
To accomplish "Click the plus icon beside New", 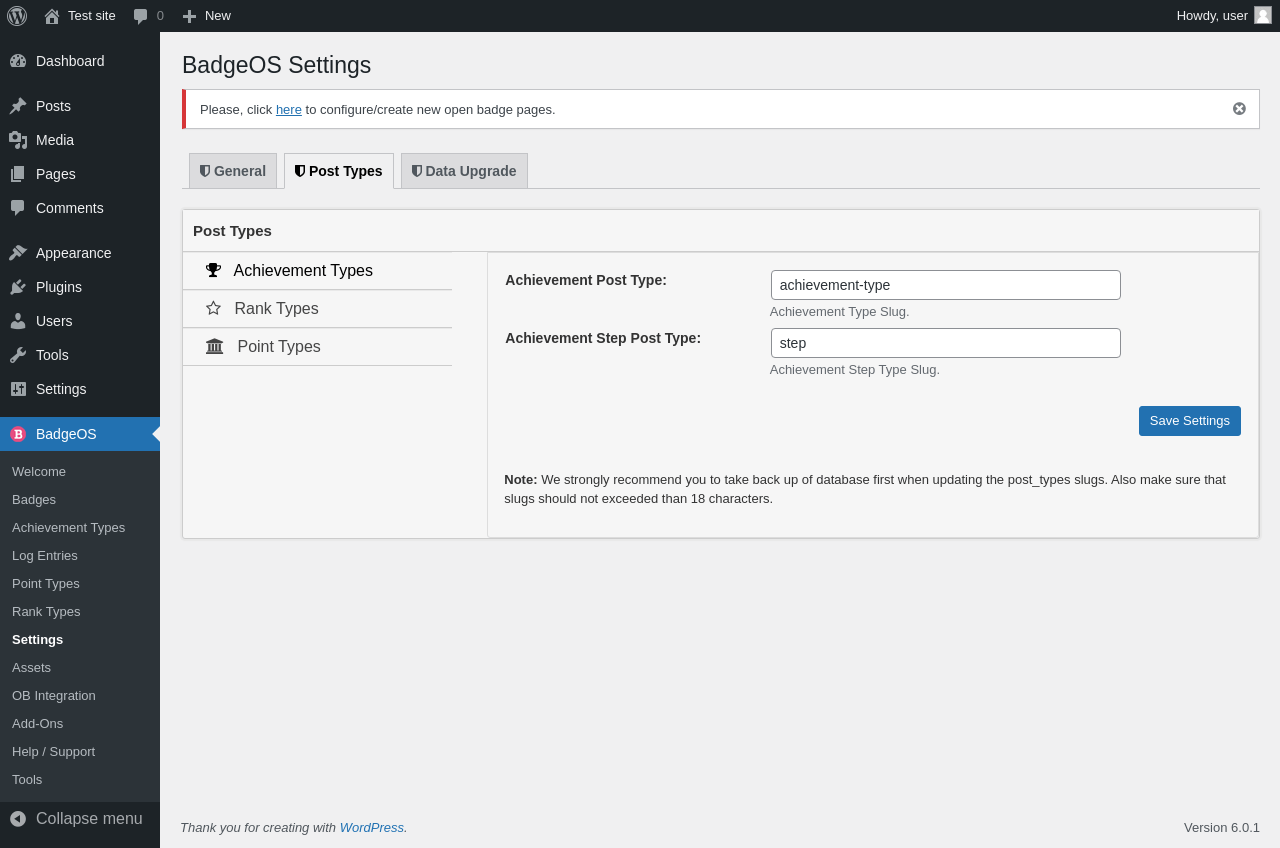I will [x=189, y=16].
